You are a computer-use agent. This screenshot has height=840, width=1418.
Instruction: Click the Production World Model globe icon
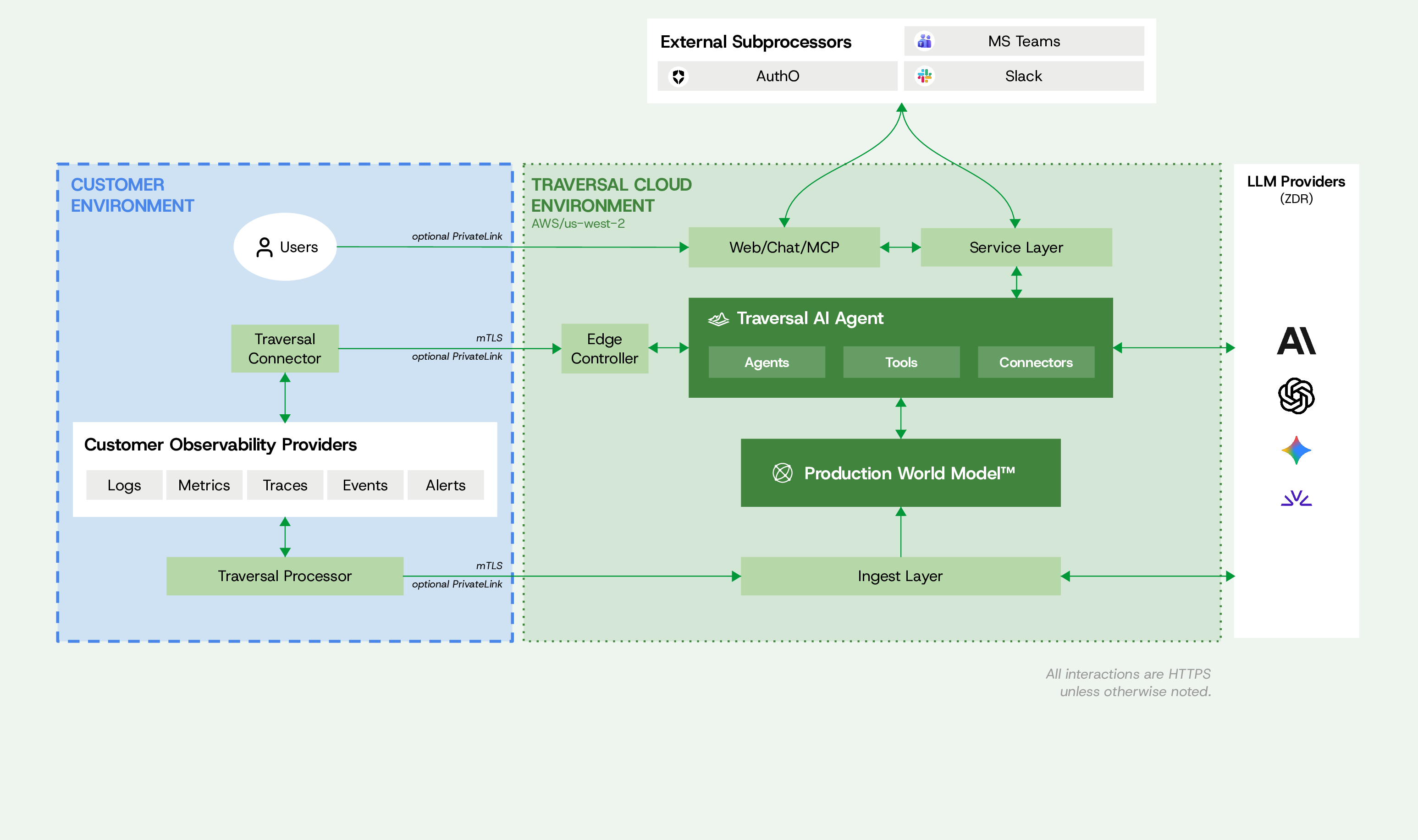(x=783, y=472)
